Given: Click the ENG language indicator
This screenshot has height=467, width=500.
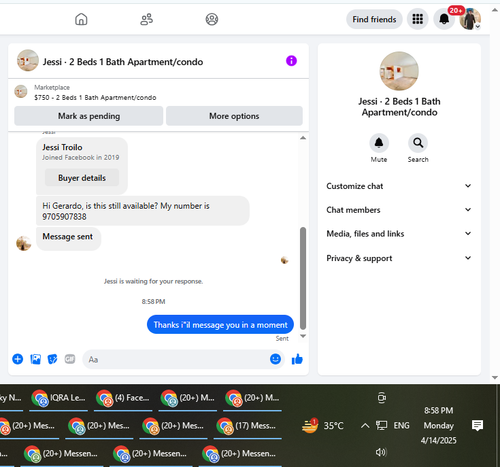Looking at the screenshot, I should 401,425.
